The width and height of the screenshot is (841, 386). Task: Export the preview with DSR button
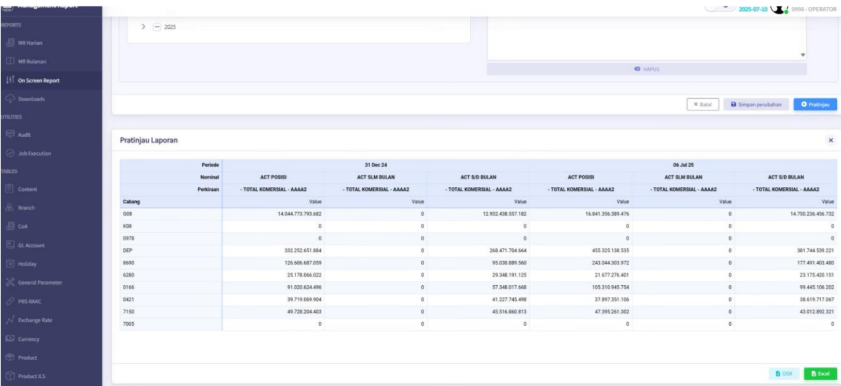(x=784, y=374)
